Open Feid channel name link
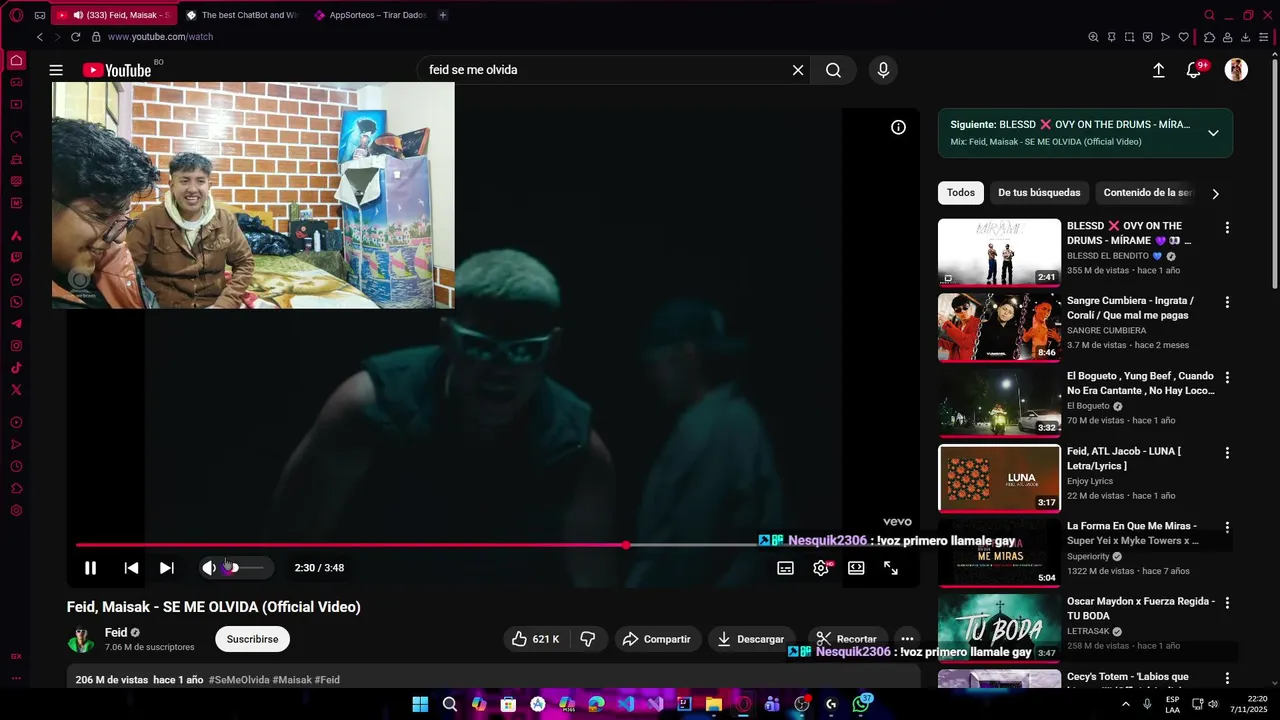Image resolution: width=1280 pixels, height=720 pixels. [x=116, y=632]
